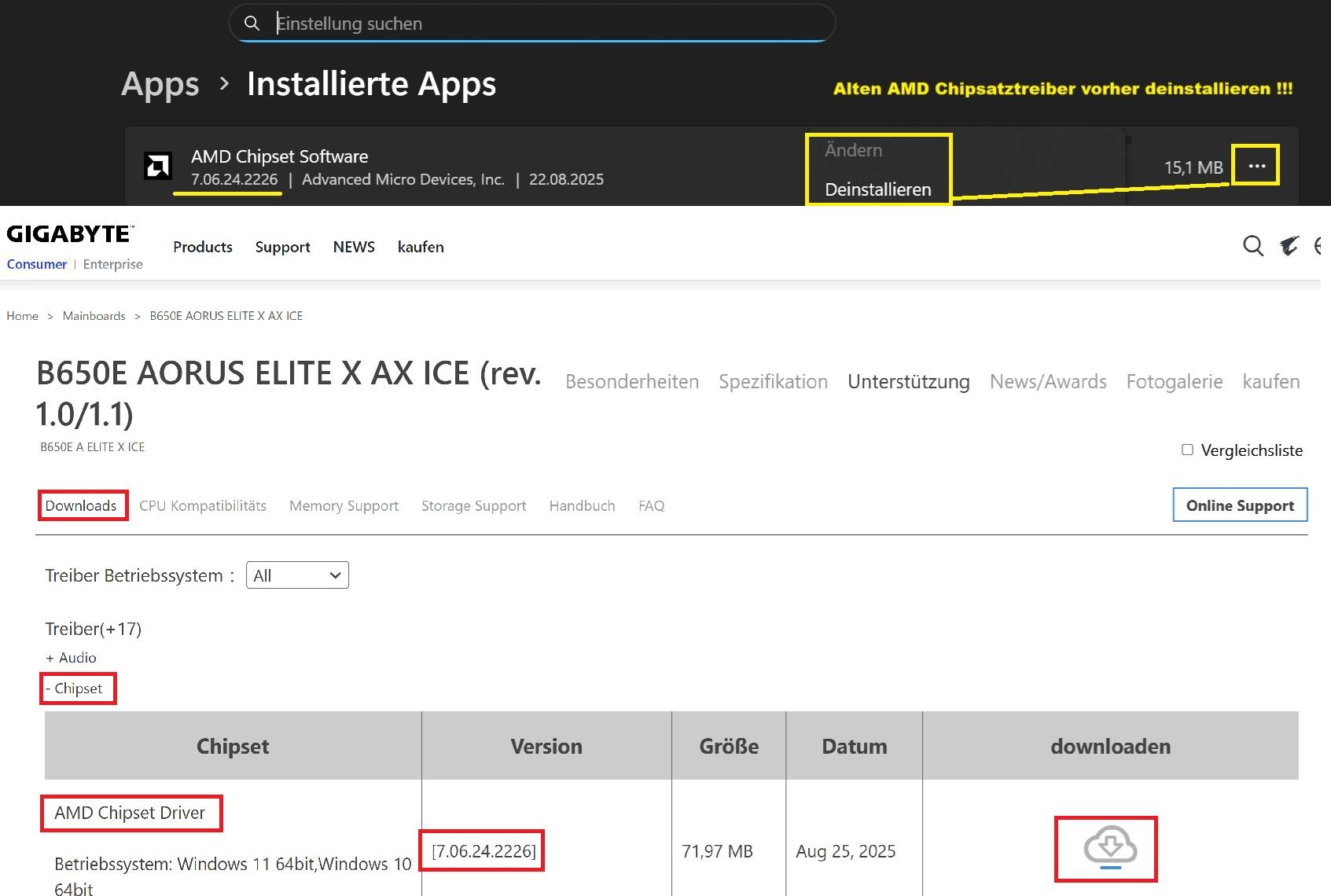1331x896 pixels.
Task: Open the Memory Support sub-tab
Action: pyautogui.click(x=344, y=506)
